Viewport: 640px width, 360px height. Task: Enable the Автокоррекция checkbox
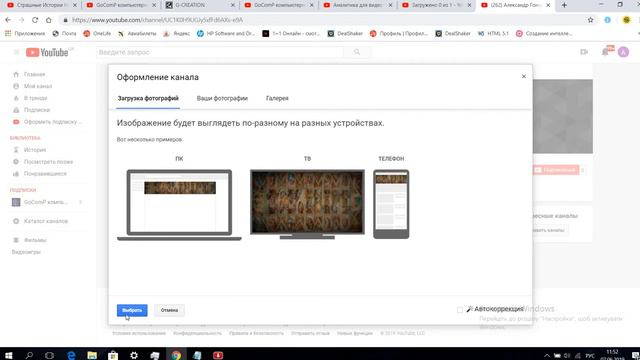tap(460, 310)
